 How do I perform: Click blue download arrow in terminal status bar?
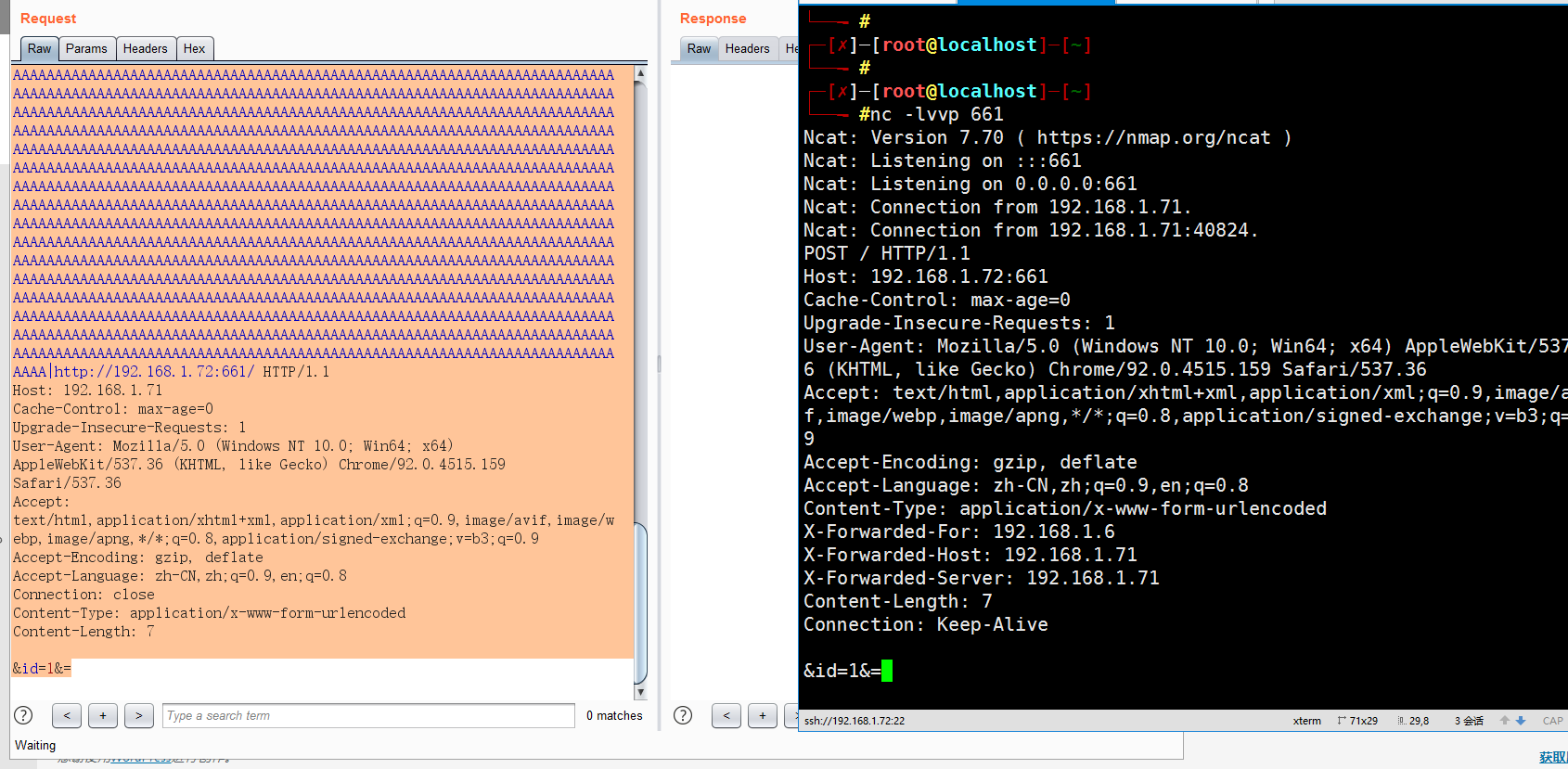click(x=1521, y=721)
